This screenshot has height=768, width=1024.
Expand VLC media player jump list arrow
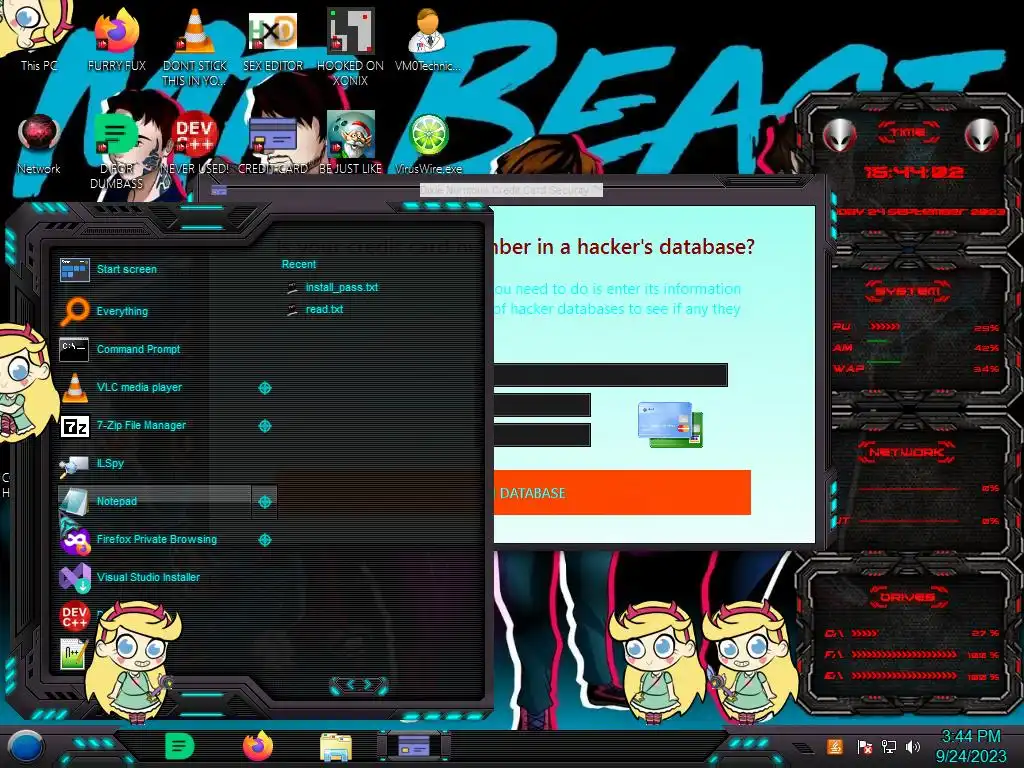click(x=264, y=388)
